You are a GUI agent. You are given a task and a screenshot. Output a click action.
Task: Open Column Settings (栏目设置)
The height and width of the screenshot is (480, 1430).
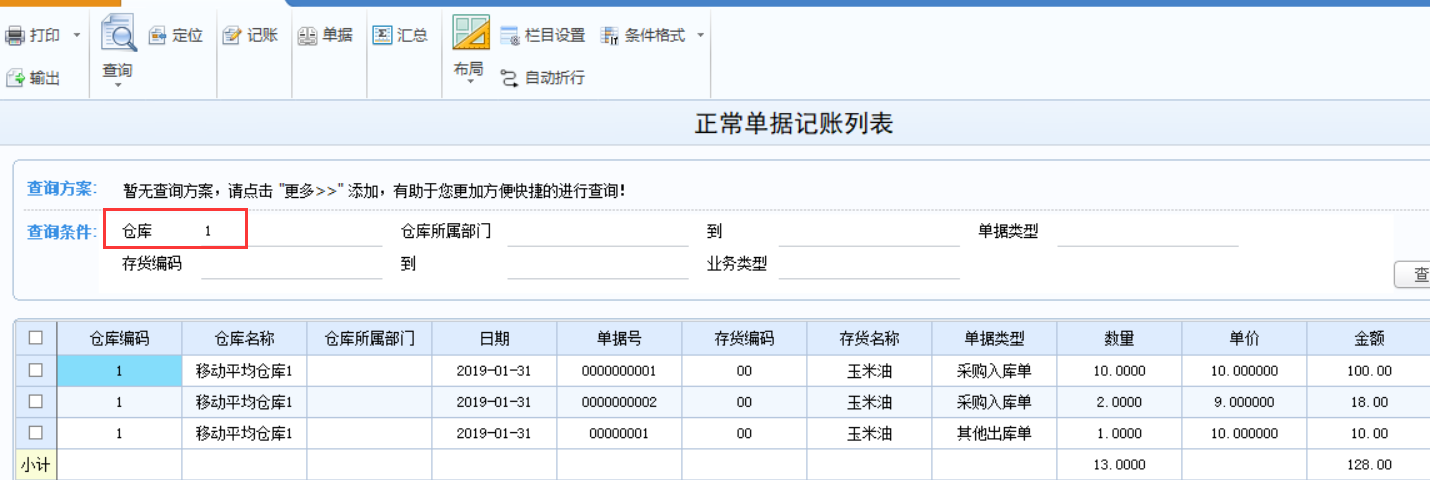[x=510, y=36]
